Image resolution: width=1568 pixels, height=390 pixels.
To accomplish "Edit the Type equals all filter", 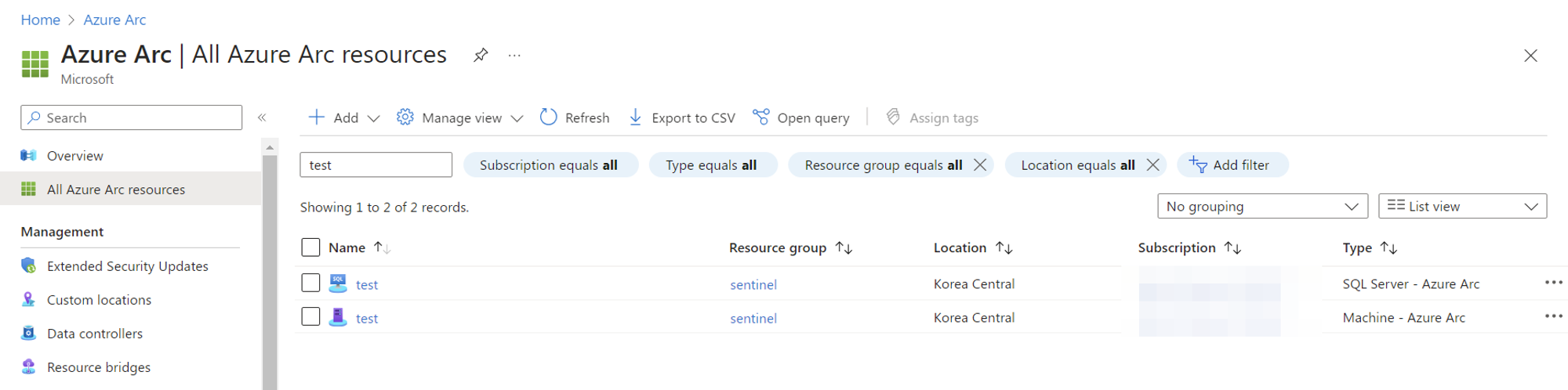I will tap(712, 164).
